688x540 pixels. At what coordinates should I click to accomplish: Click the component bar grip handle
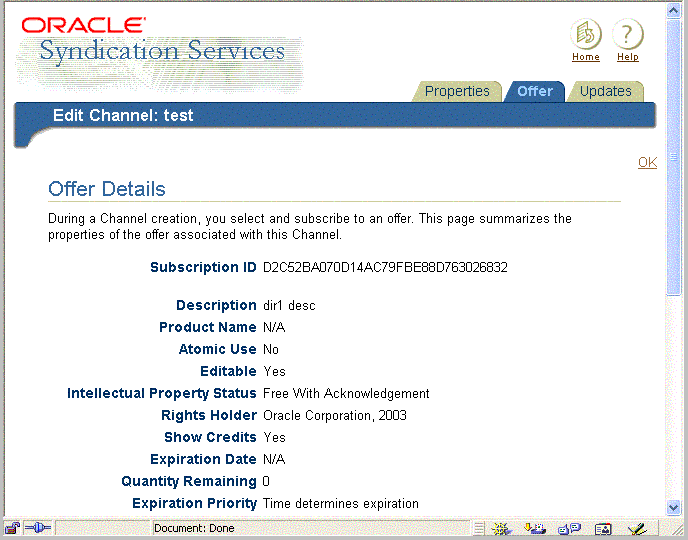coord(479,529)
